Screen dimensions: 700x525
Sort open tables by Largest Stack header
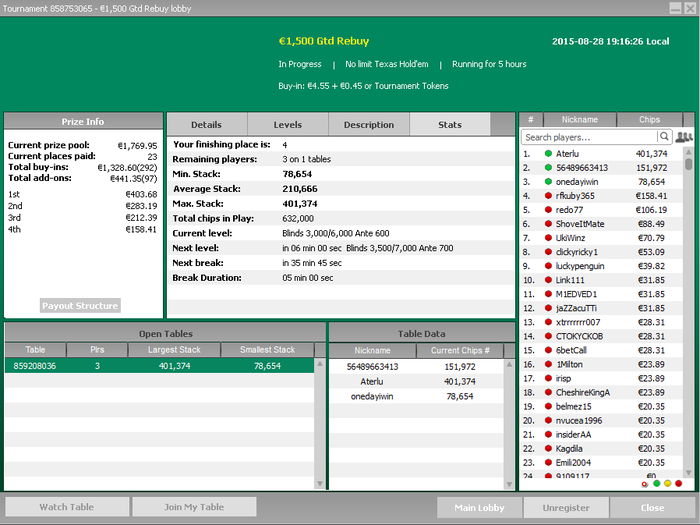tap(175, 350)
